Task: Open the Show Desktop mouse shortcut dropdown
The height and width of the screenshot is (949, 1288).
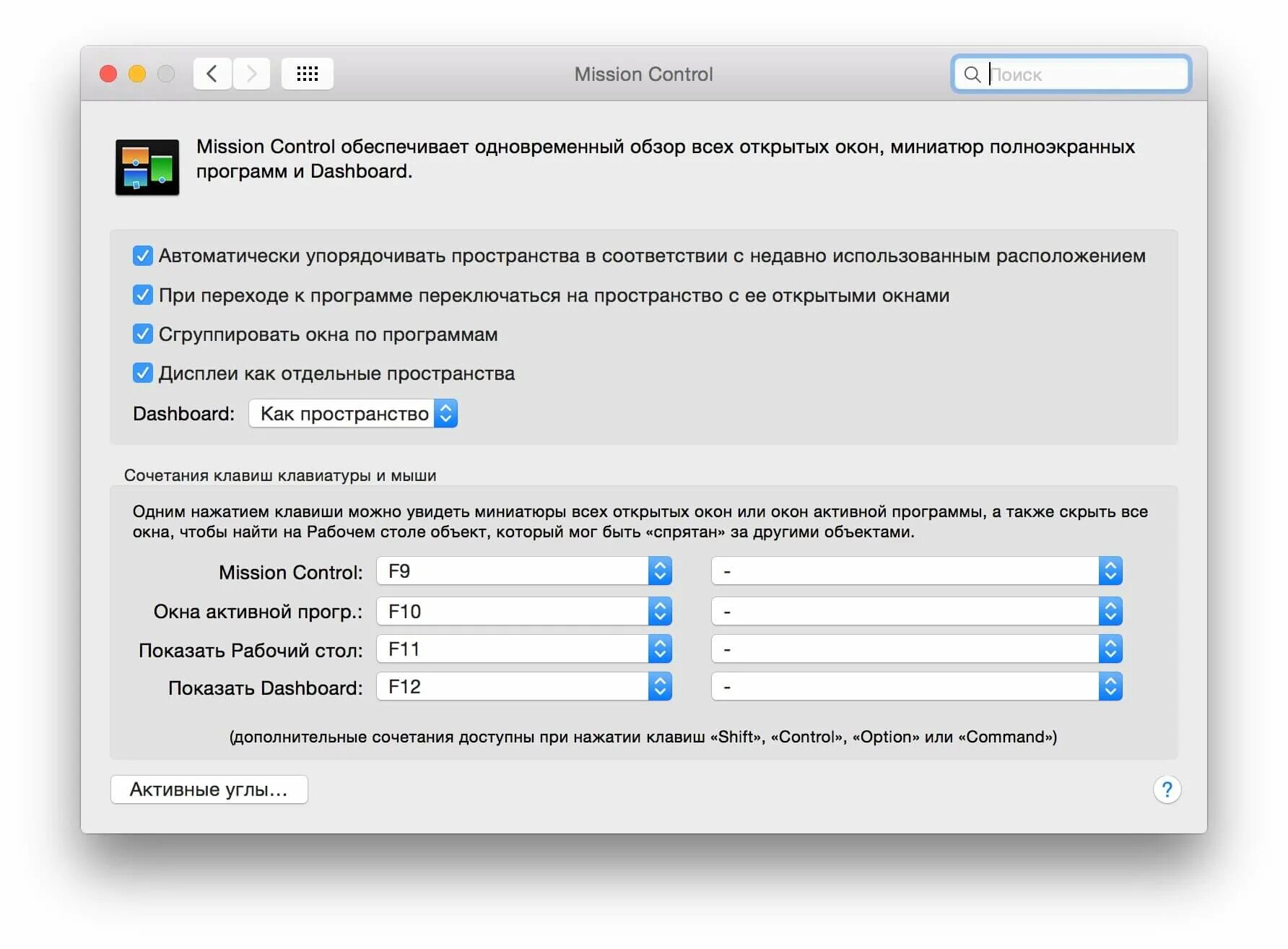Action: 917,649
